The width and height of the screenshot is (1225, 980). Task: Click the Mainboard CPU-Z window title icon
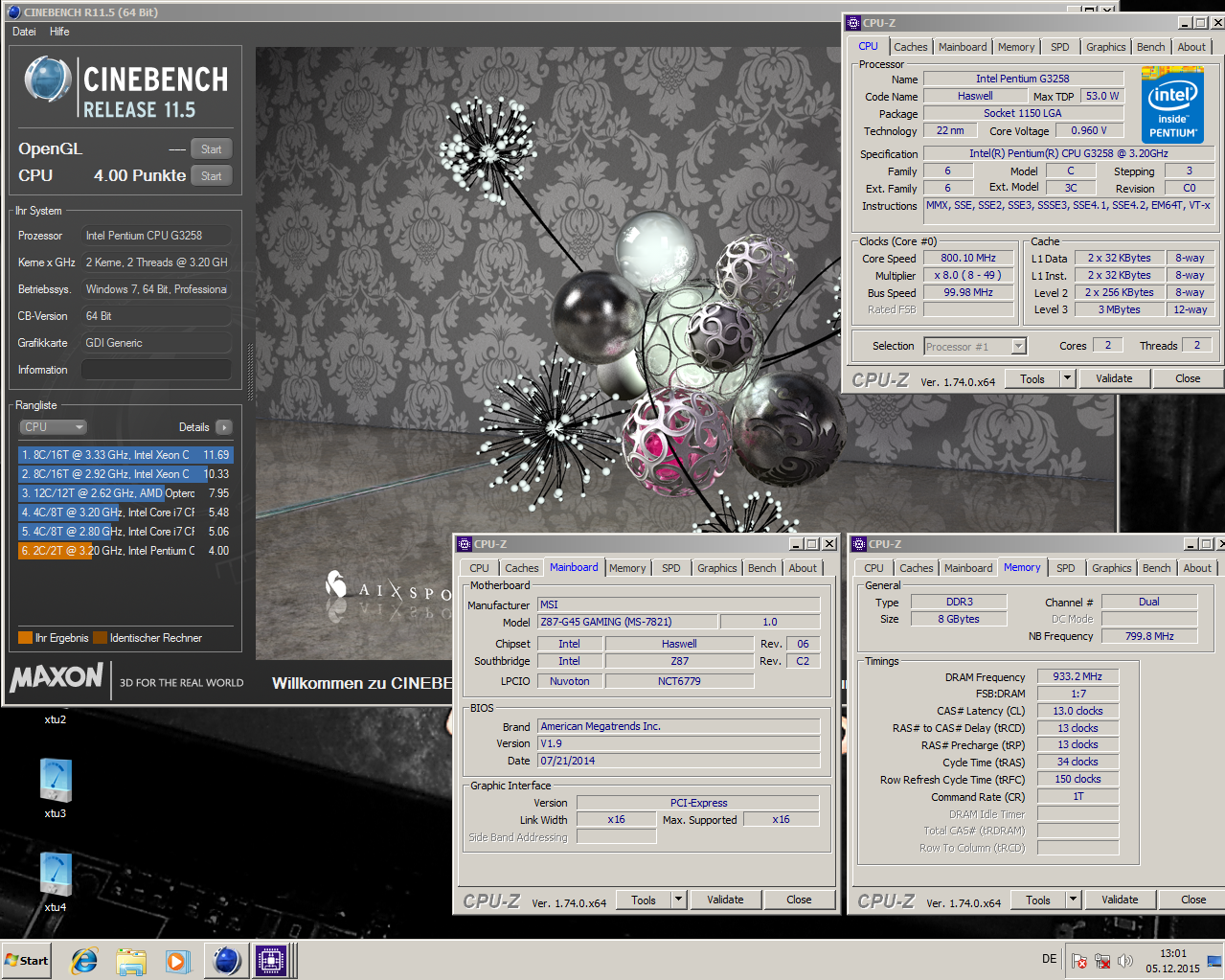[464, 544]
